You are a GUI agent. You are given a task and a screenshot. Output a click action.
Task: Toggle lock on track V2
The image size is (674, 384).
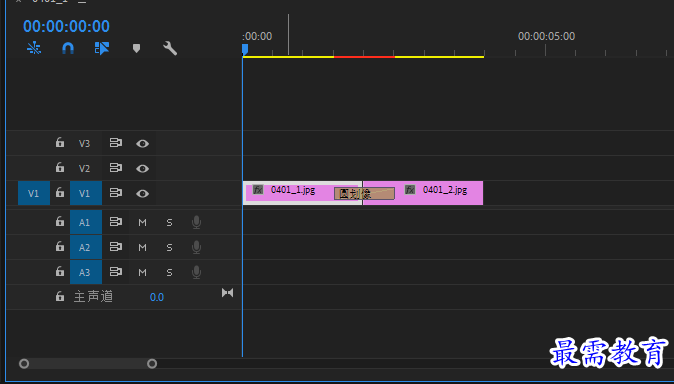(60, 168)
